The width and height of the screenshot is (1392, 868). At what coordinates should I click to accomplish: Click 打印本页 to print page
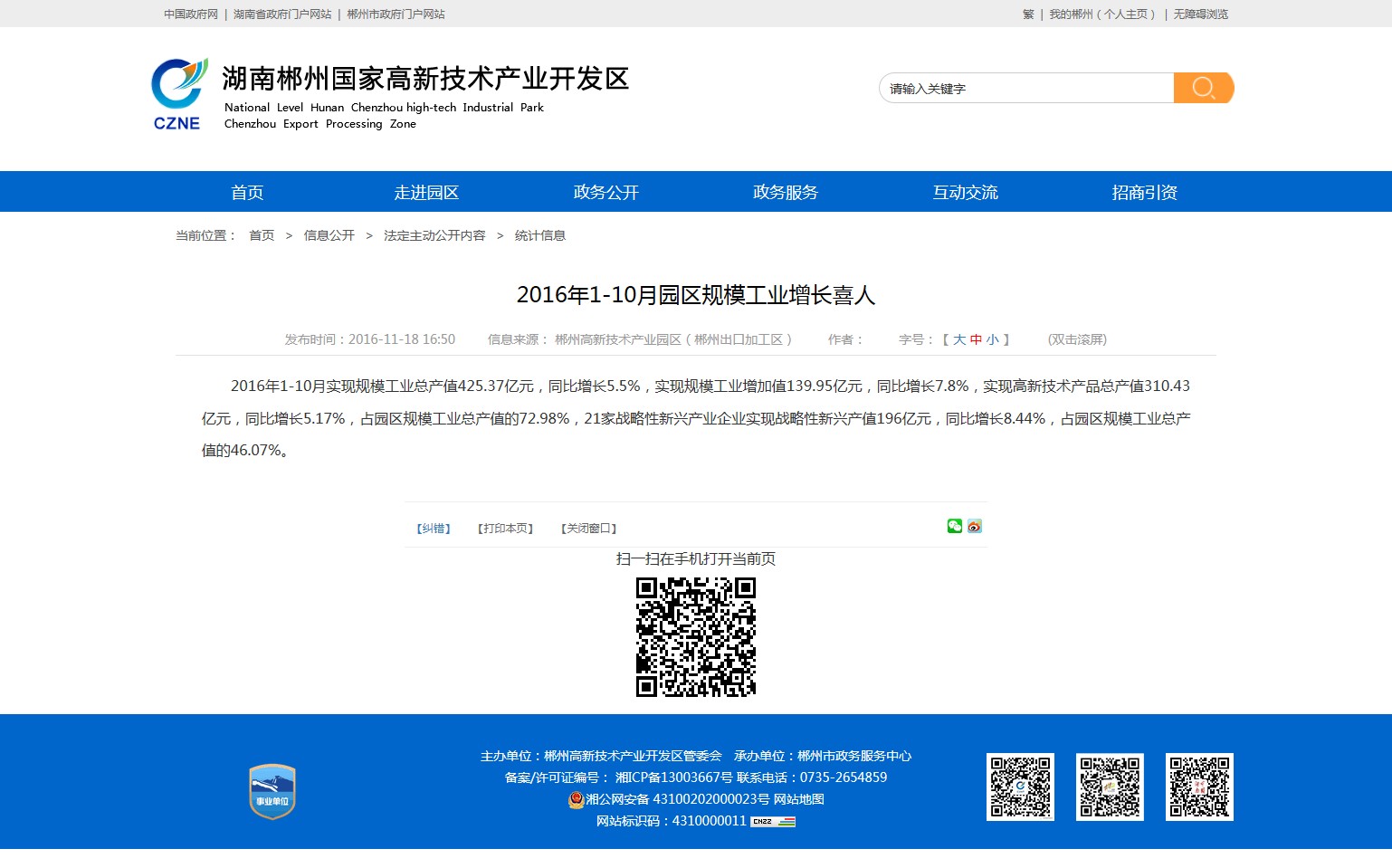505,529
